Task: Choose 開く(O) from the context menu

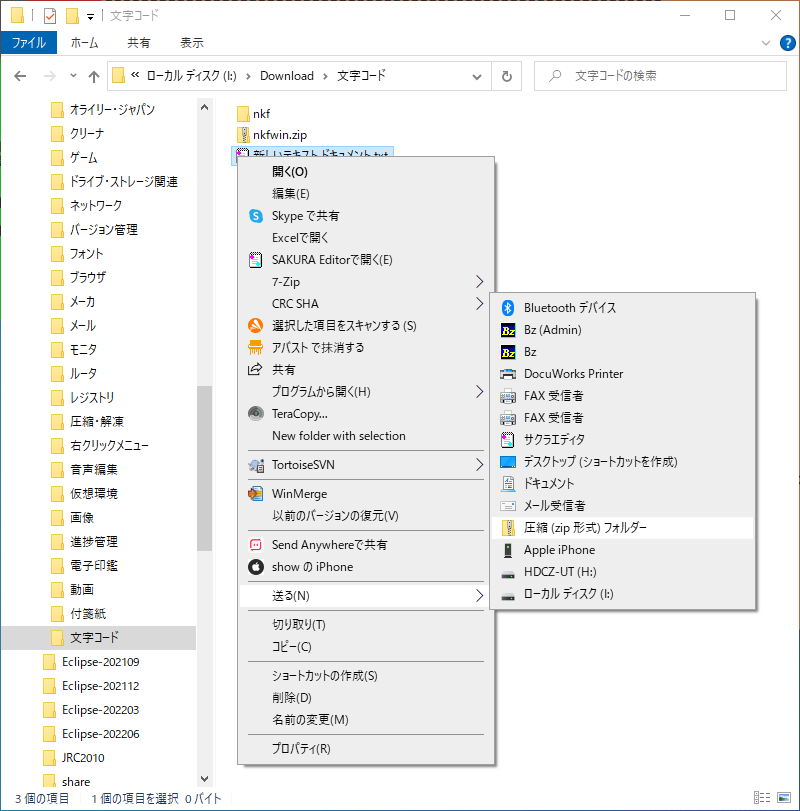Action: point(290,172)
